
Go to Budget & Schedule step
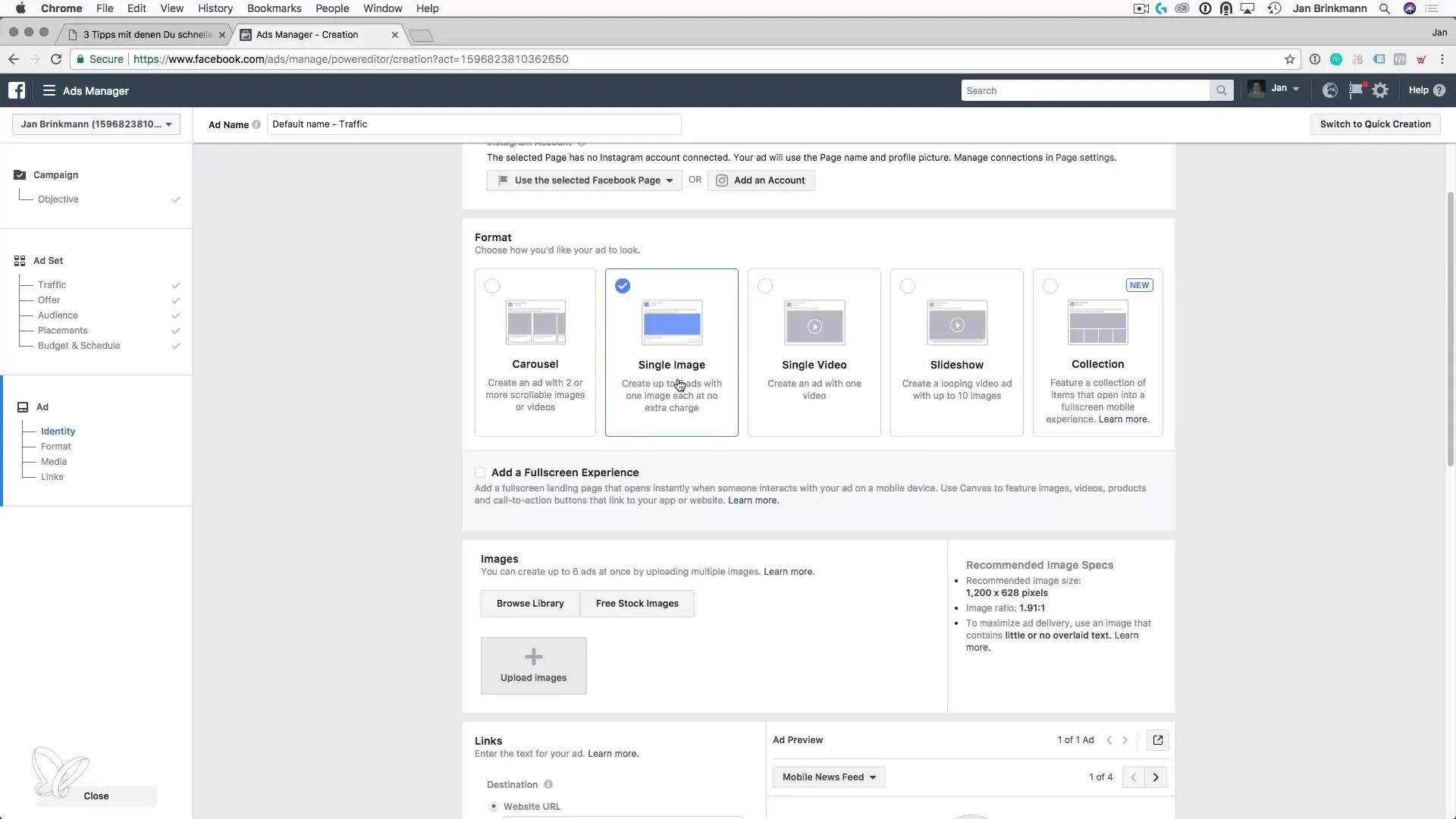coord(79,346)
